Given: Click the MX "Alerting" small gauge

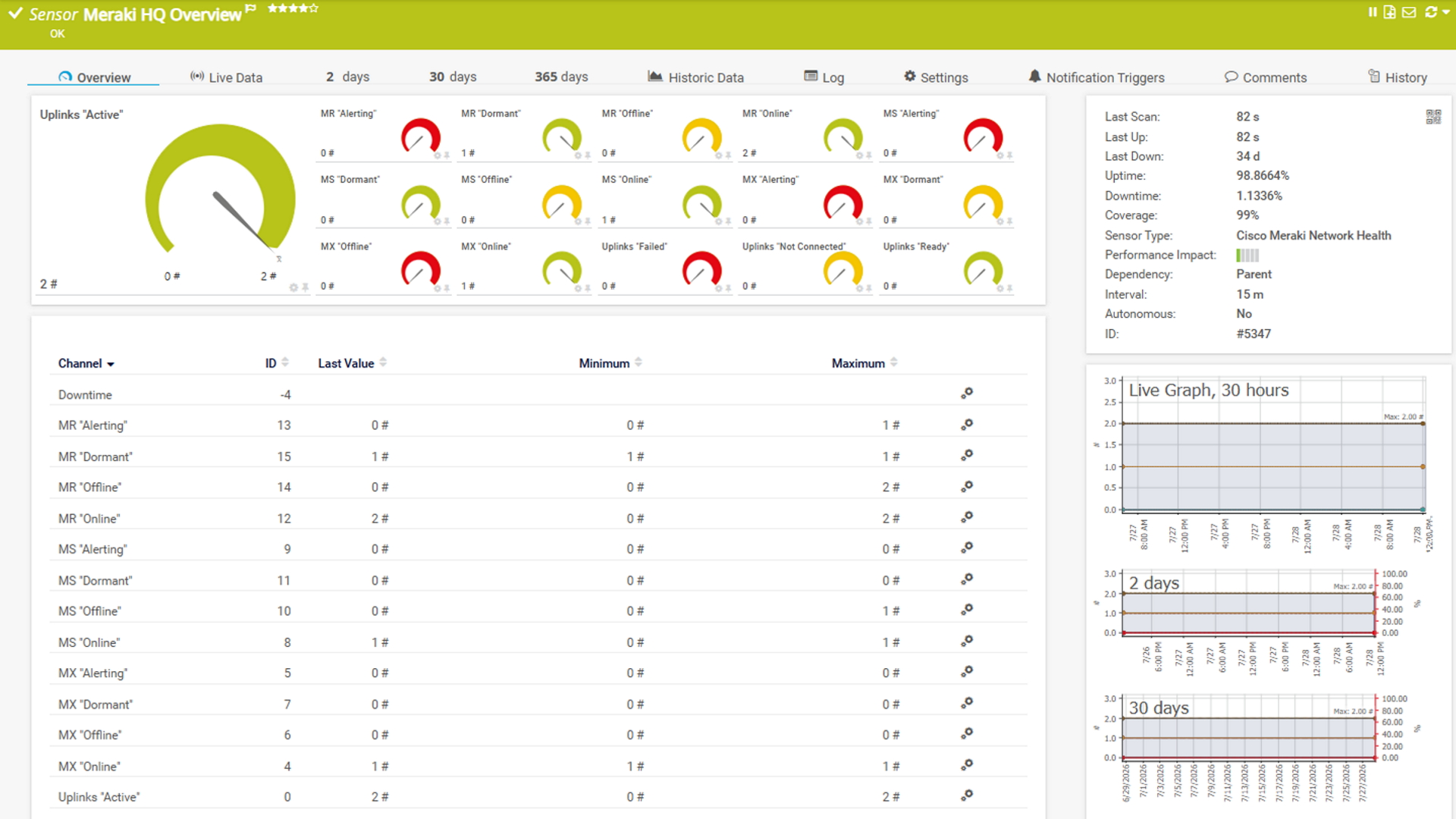Looking at the screenshot, I should pos(843,203).
